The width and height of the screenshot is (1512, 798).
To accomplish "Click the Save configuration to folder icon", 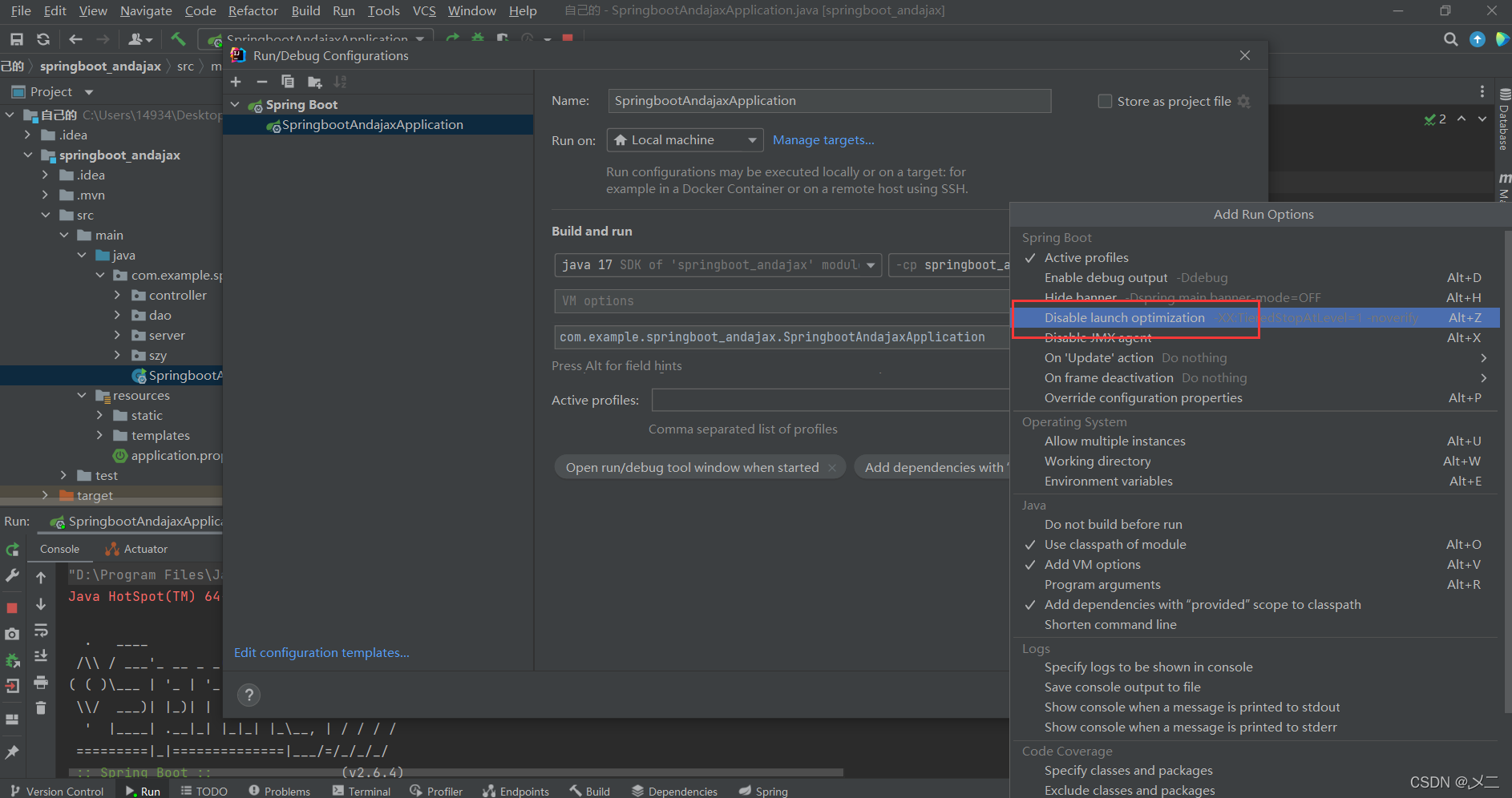I will pos(314,82).
